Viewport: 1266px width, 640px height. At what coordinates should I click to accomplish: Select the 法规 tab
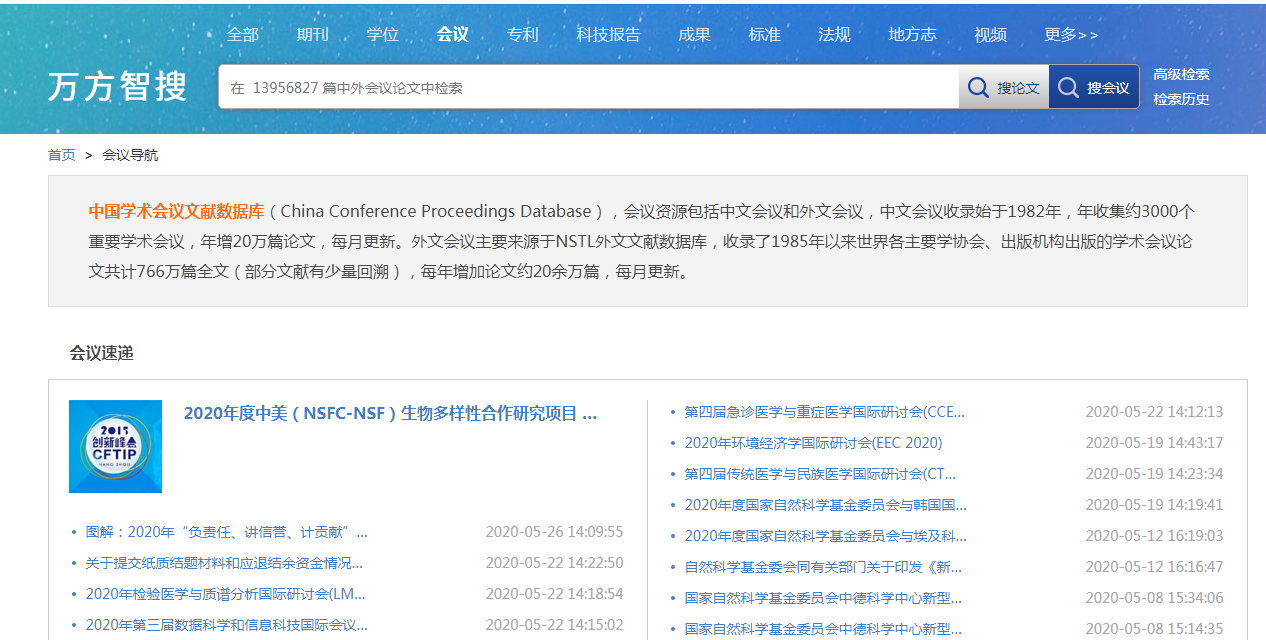click(x=835, y=34)
